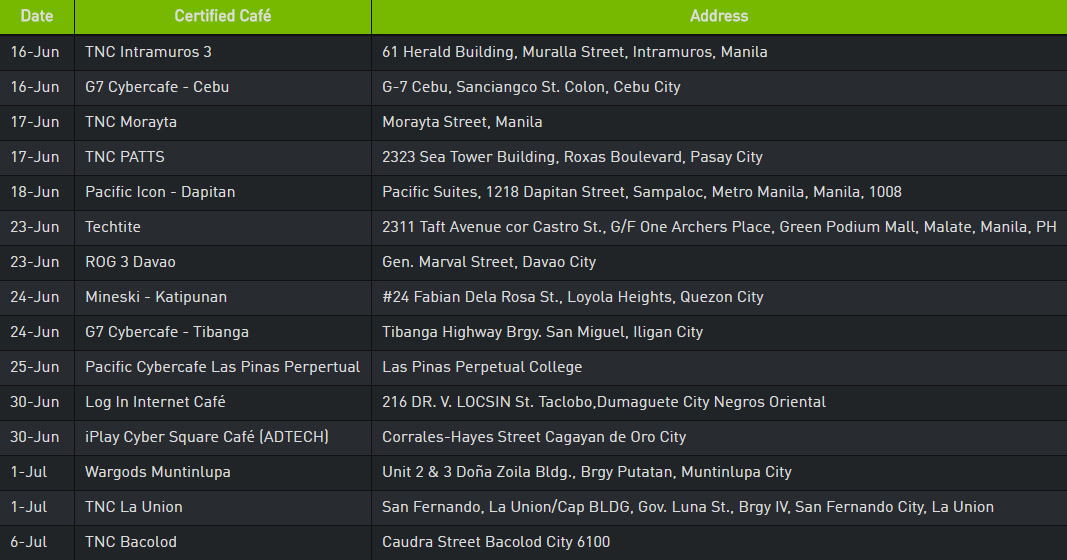
Task: Select iPlay Cyber Square Café (ADTECH) cell
Action: tap(223, 438)
